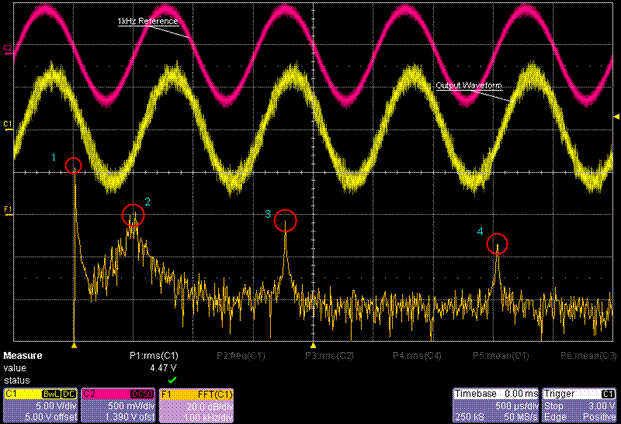Image resolution: width=621 pixels, height=424 pixels.
Task: Open the Trigger settings box
Action: coord(580,404)
